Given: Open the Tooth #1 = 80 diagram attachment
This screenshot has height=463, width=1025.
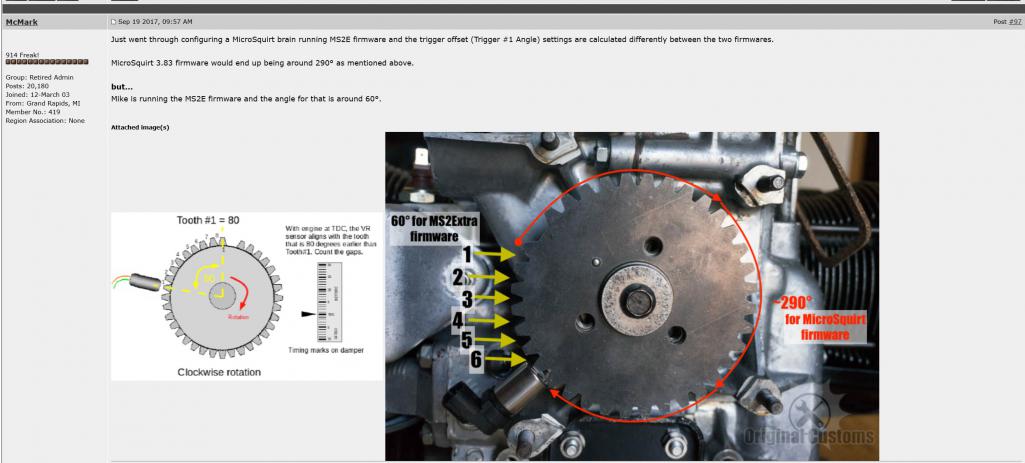Looking at the screenshot, I should (246, 296).
